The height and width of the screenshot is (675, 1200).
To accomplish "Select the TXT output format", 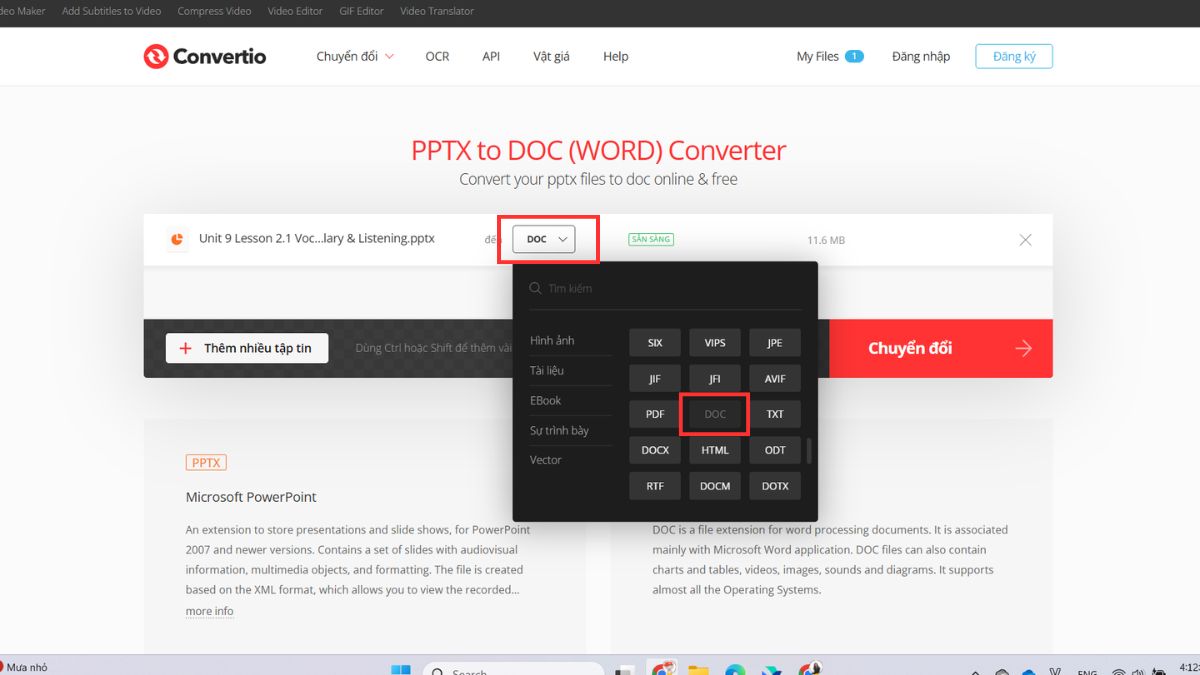I will click(x=774, y=413).
